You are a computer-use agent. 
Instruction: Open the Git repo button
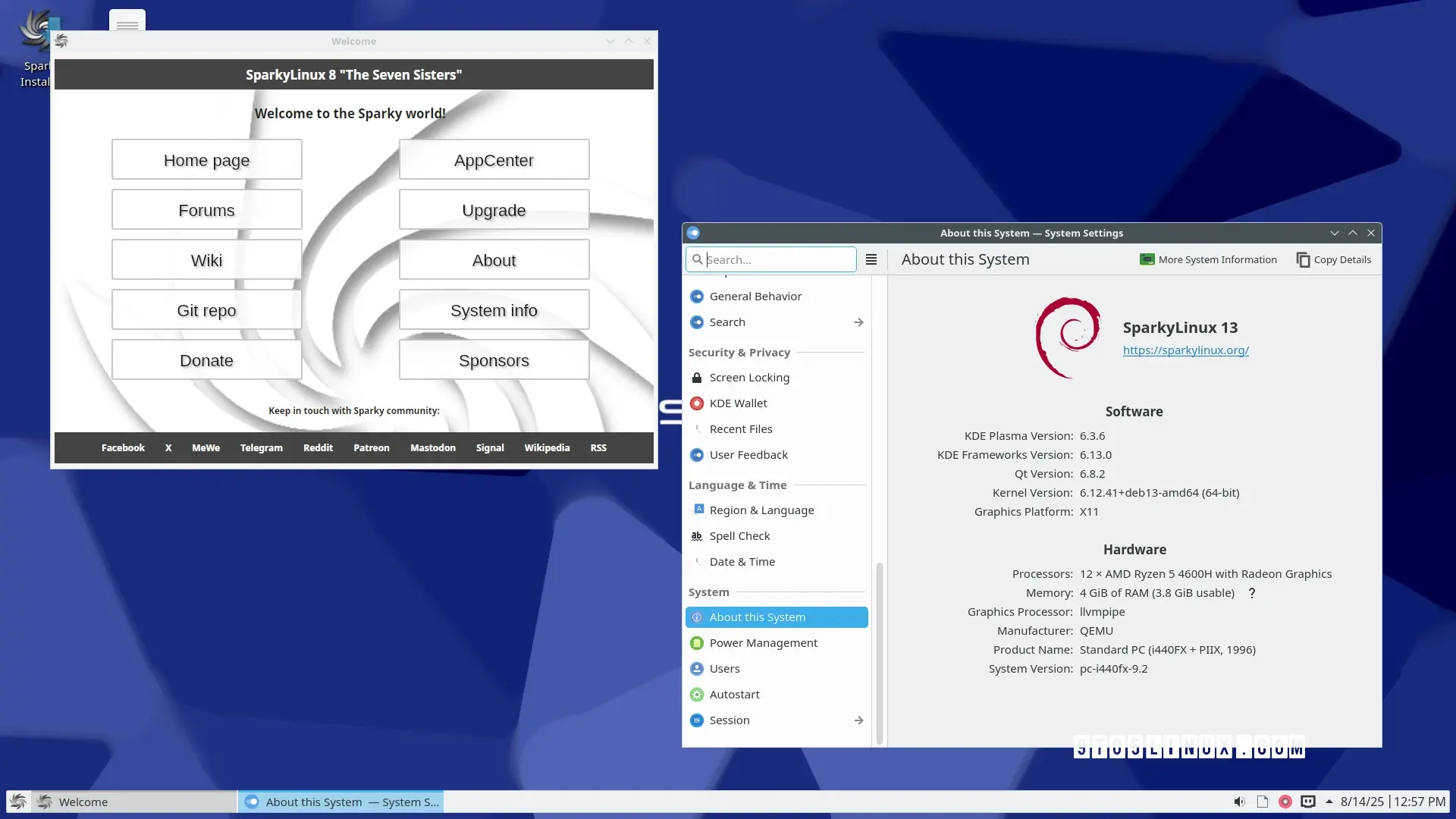click(x=206, y=310)
